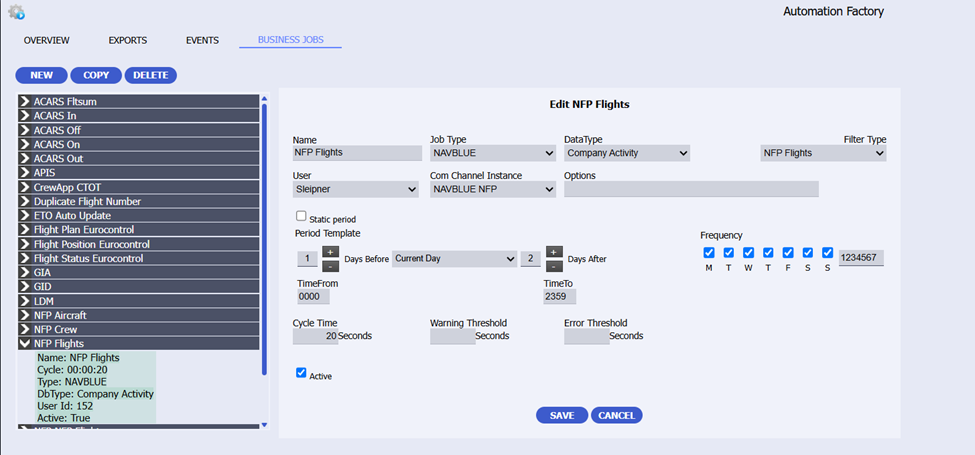Uncheck the Sunday frequency checkbox
Viewport: 975px width, 455px height.
click(x=828, y=252)
